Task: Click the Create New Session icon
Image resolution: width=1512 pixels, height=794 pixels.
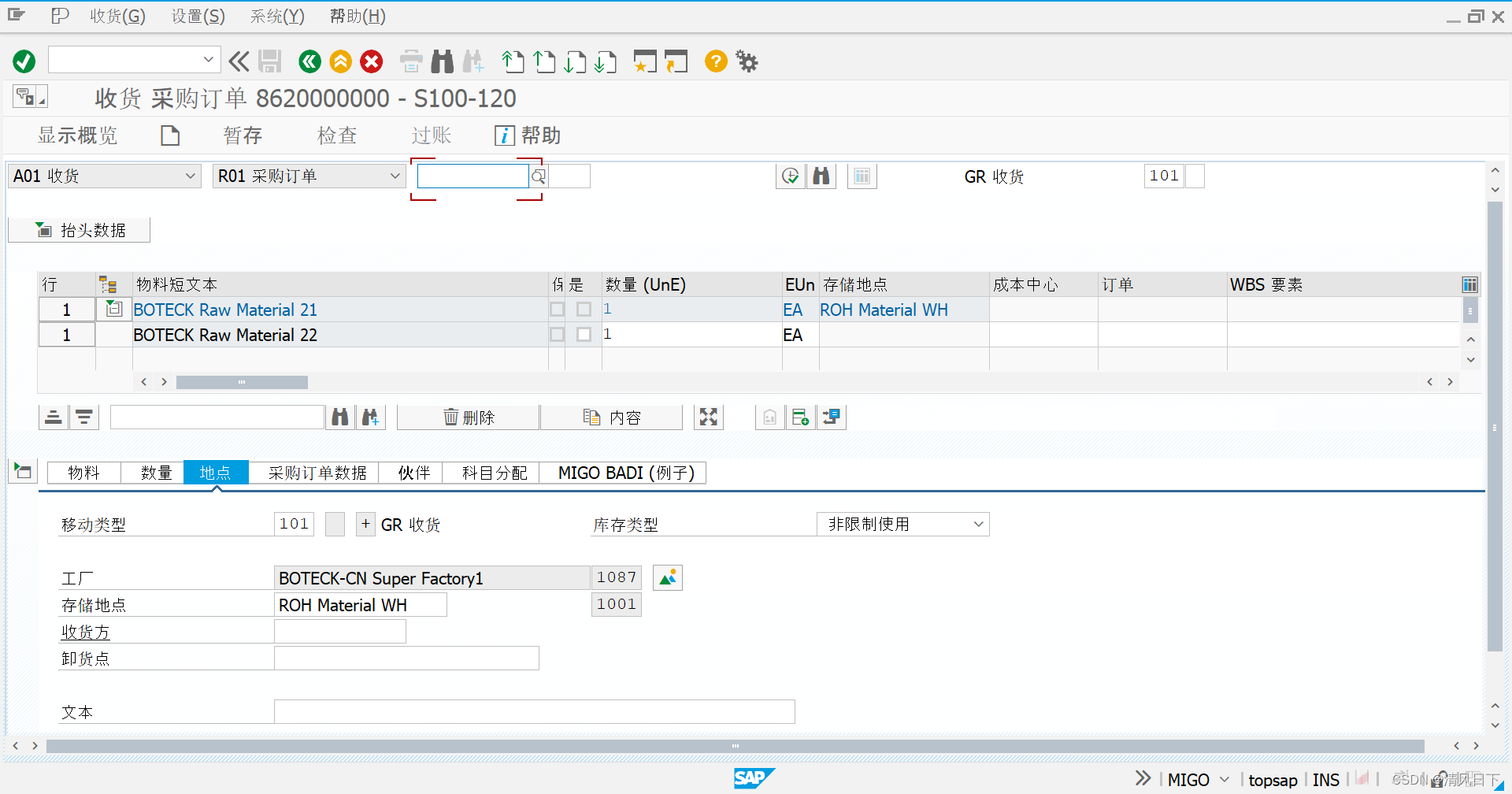Action: (645, 61)
